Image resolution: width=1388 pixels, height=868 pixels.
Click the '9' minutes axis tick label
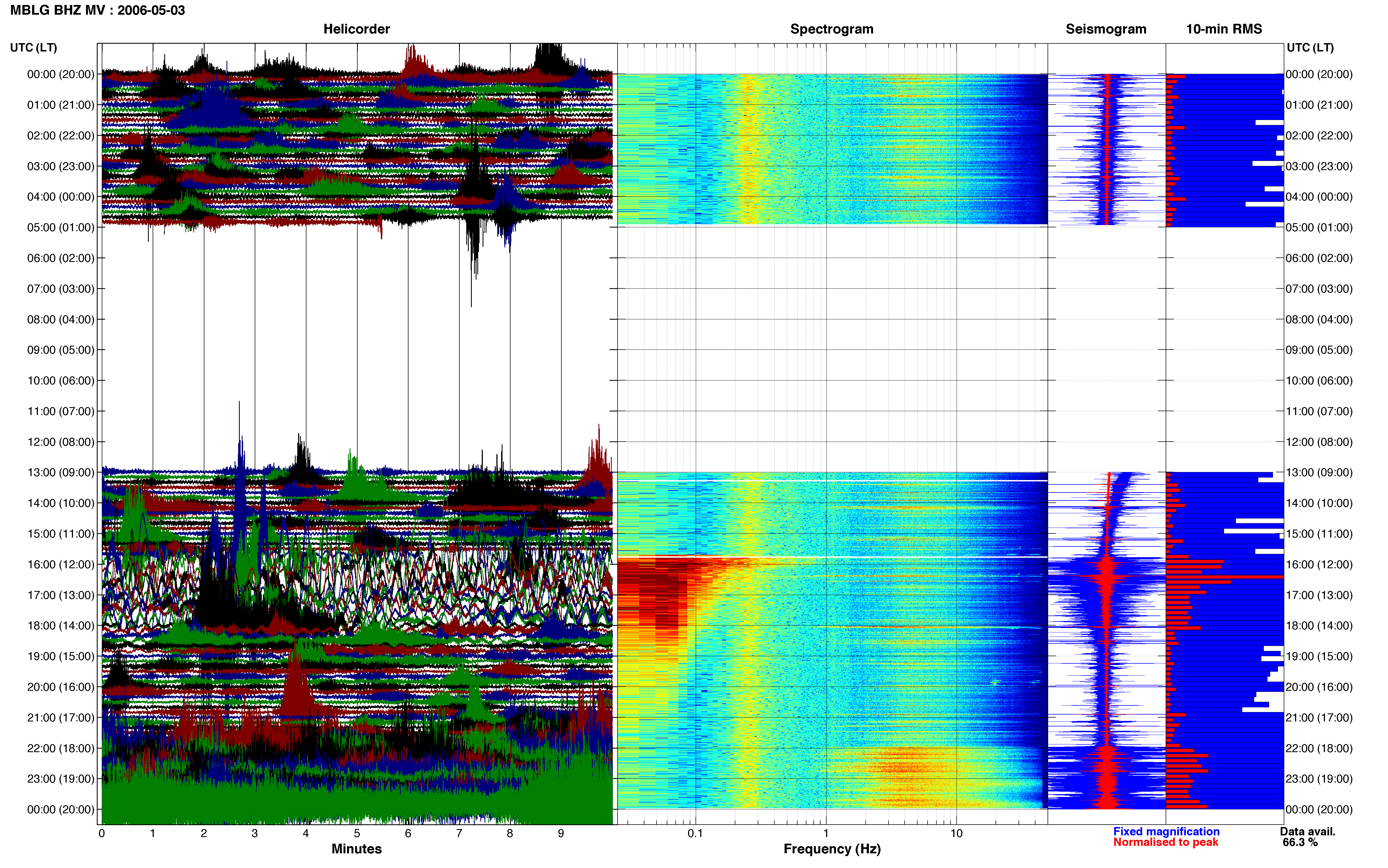point(561,833)
